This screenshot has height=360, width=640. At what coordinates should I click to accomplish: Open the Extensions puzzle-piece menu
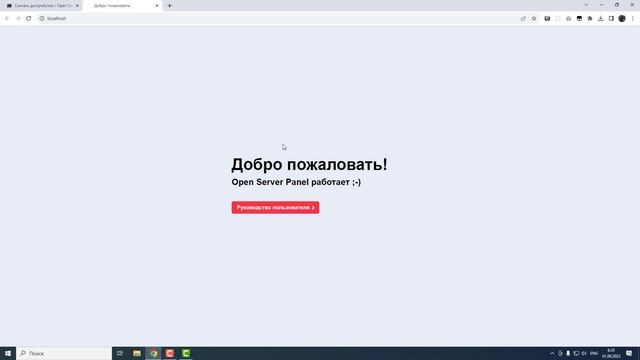pos(590,18)
